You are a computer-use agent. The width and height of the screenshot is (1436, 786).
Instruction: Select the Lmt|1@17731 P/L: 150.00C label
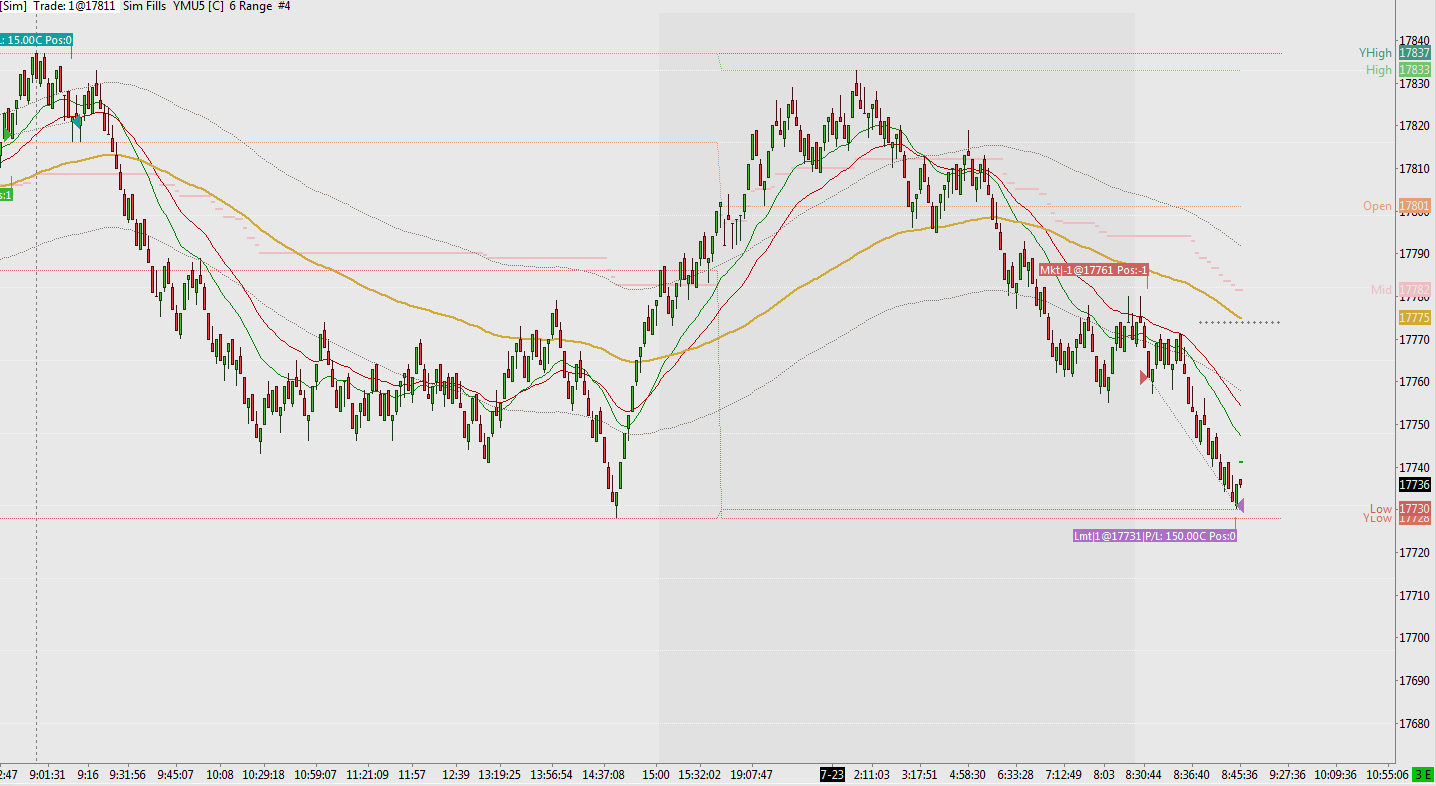1154,536
